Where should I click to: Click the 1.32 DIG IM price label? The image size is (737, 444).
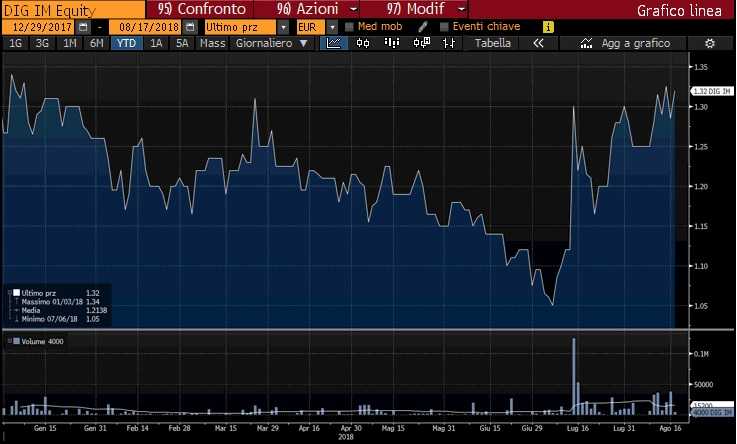click(x=712, y=91)
